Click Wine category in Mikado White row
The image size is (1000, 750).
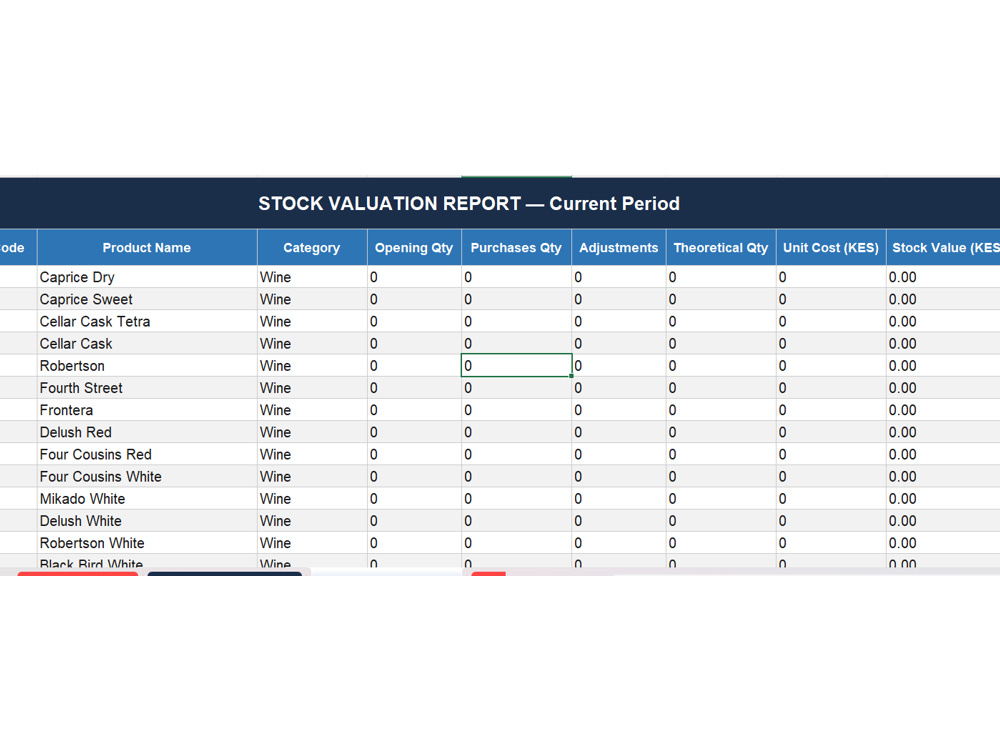(312, 499)
